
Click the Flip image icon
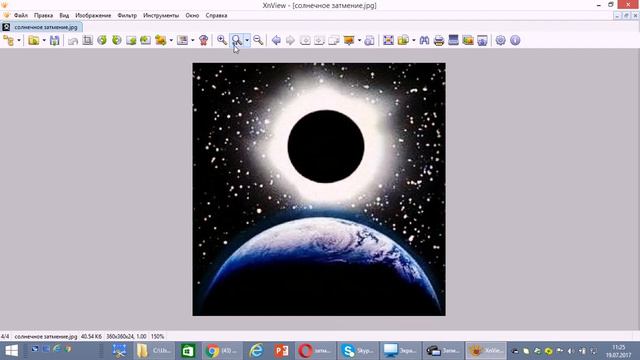coord(131,40)
